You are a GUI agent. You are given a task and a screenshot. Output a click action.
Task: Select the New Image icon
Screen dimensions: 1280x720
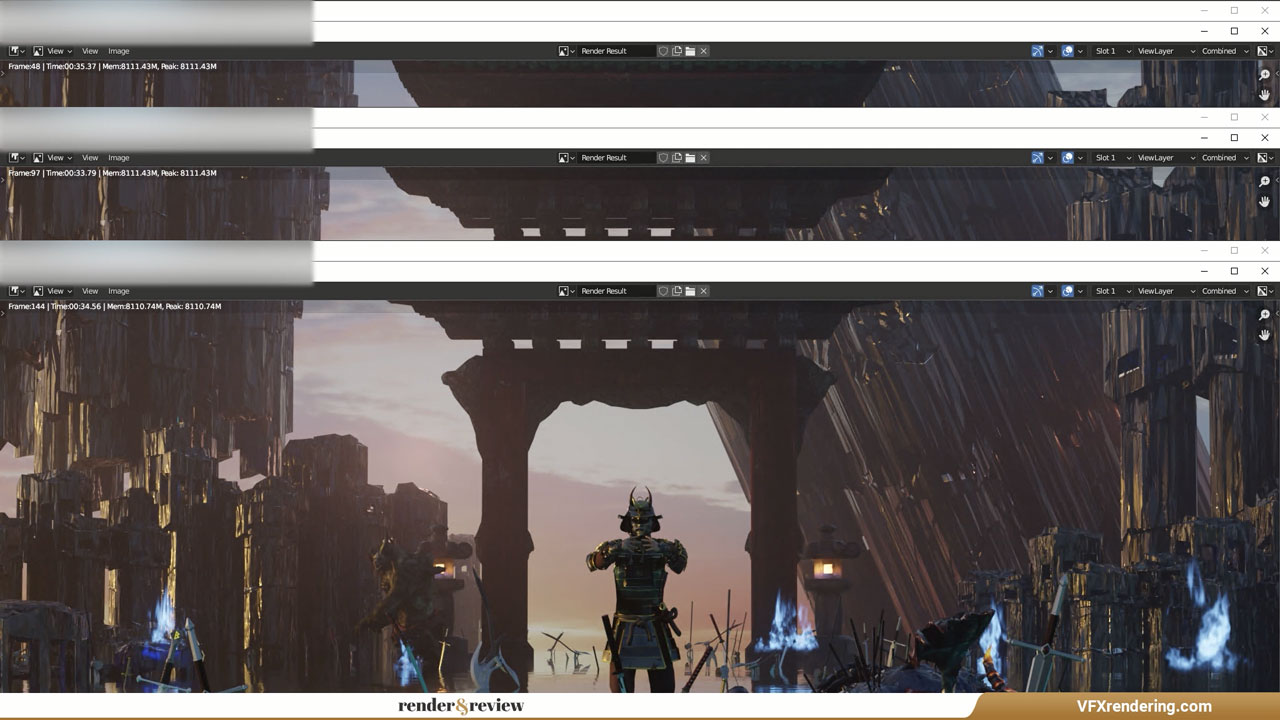[676, 291]
